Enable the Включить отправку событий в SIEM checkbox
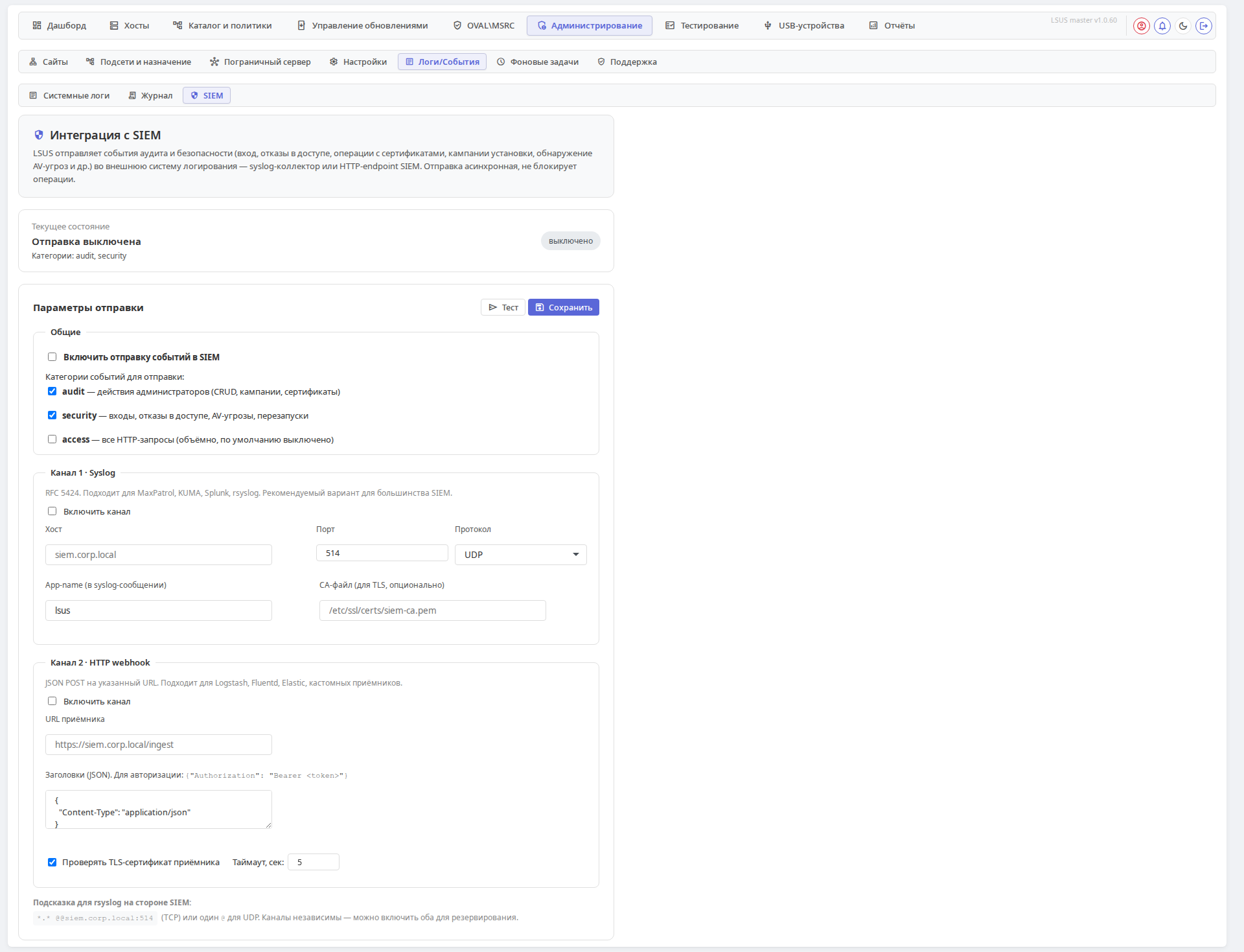 (52, 357)
